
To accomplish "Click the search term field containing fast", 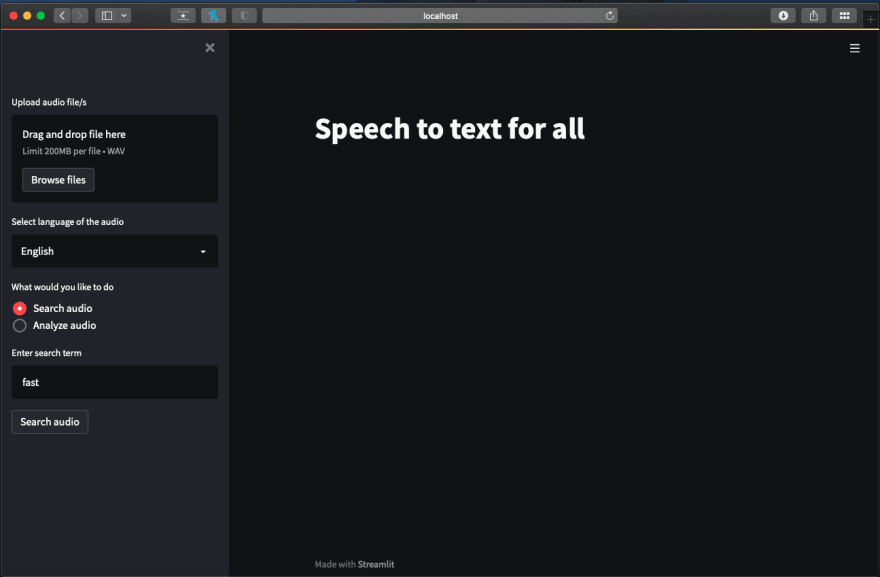I will (114, 382).
